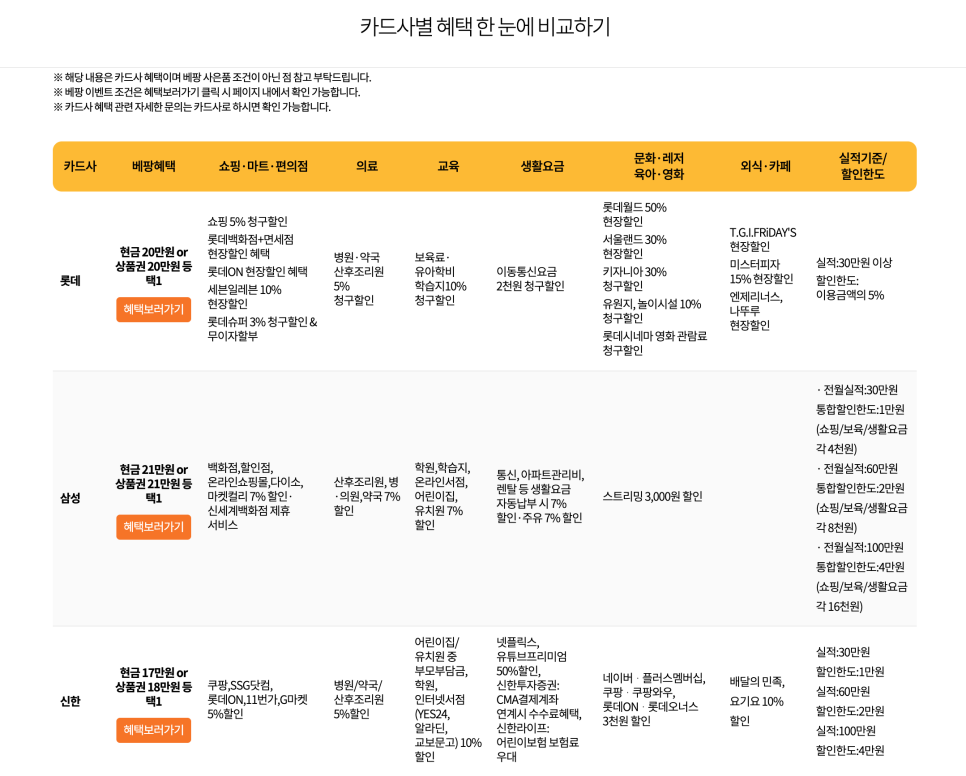Click the page title 카드사별 혜택 한 눈에 비교하기
This screenshot has height=776, width=966.
click(485, 26)
